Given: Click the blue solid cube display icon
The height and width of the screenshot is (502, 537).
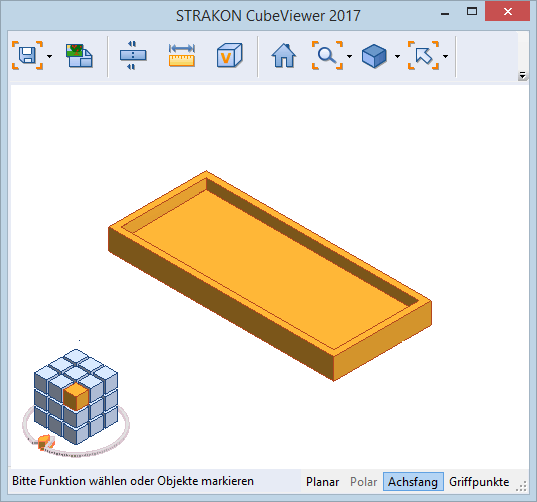Looking at the screenshot, I should coord(374,56).
